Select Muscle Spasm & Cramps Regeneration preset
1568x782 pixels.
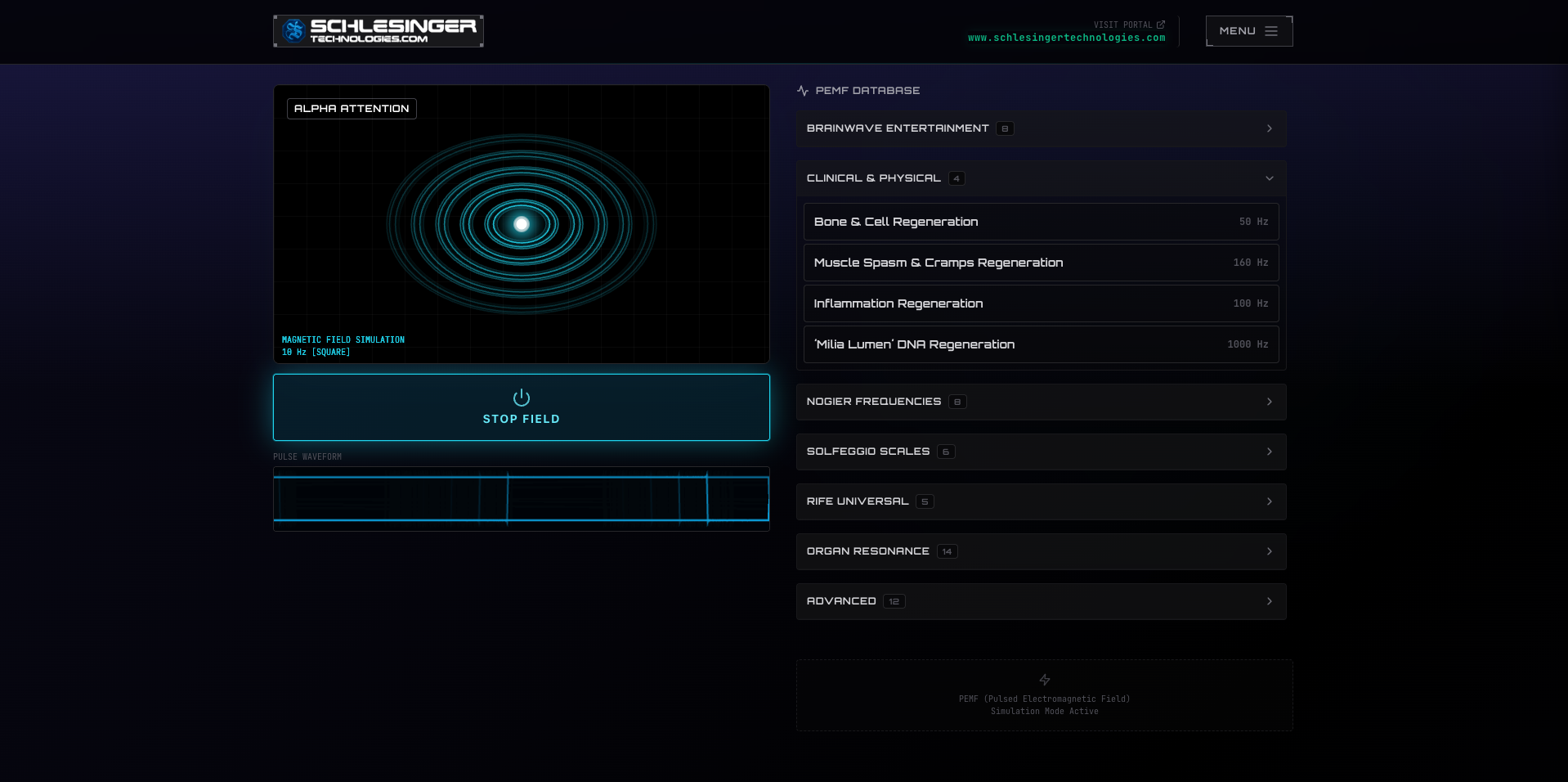[x=1040, y=263]
